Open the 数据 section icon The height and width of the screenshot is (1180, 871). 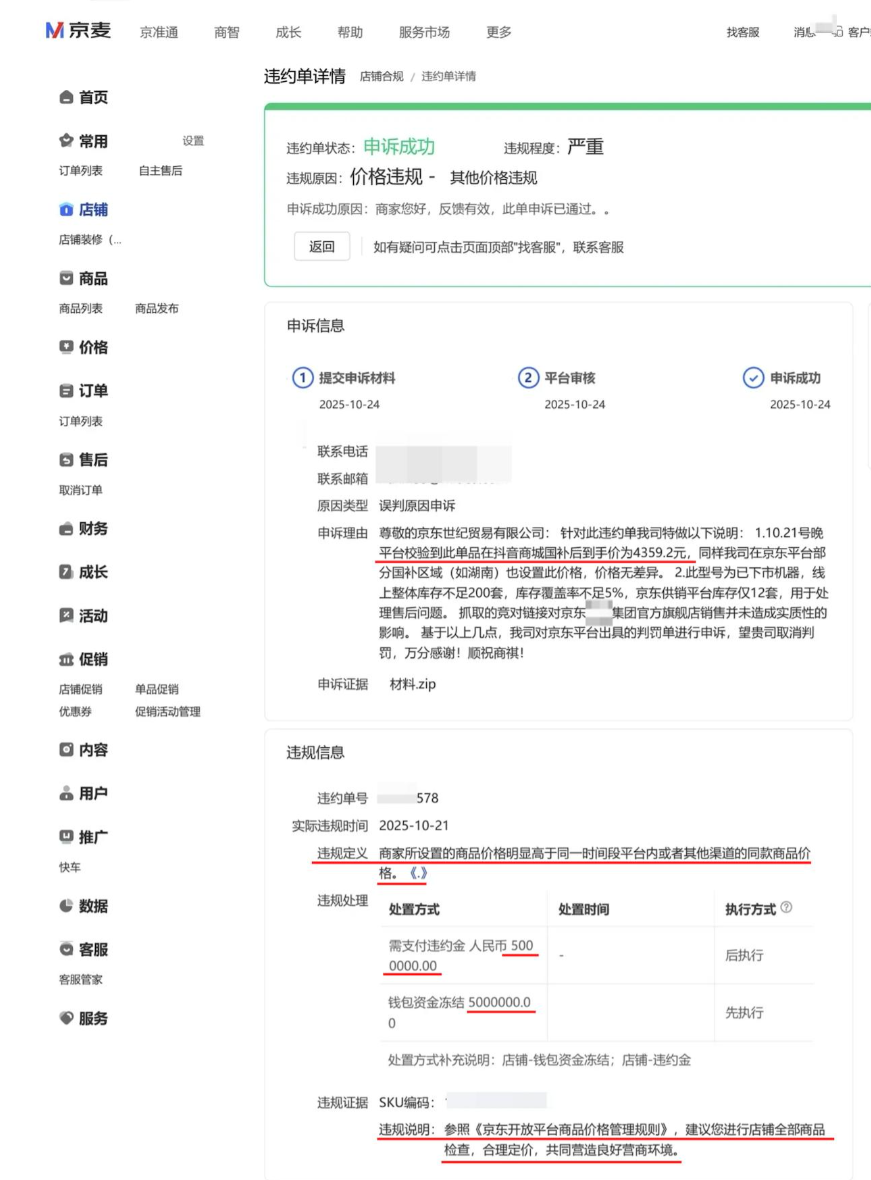point(65,906)
